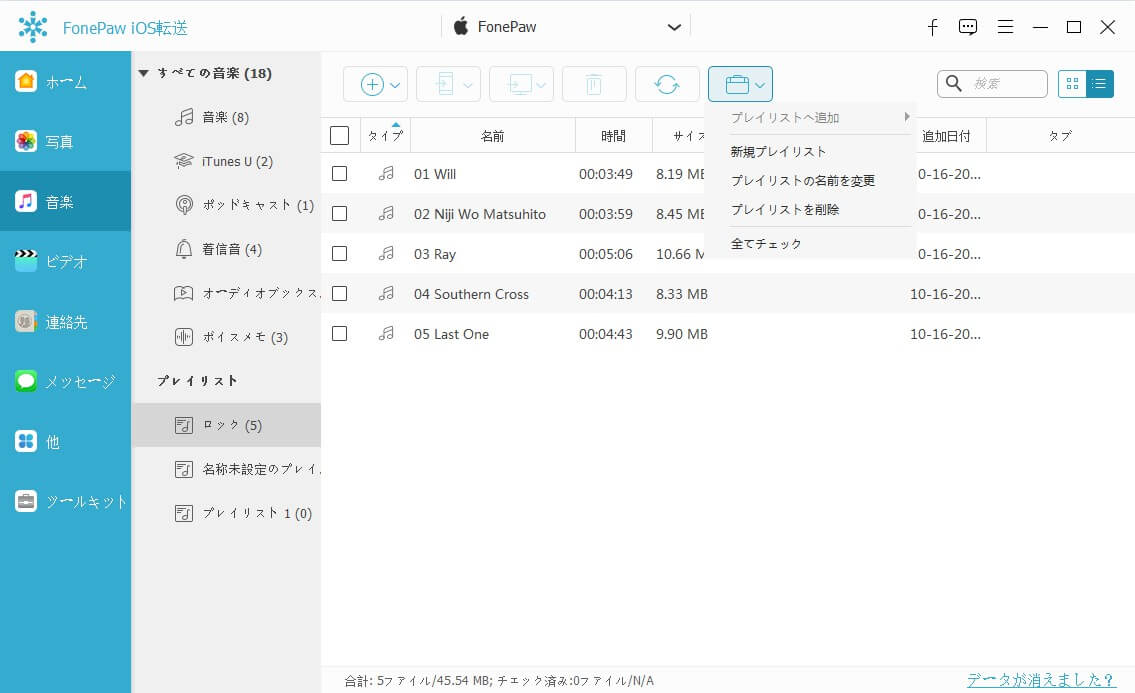
Task: Click the music note icon beside 01 Will
Action: pos(386,173)
